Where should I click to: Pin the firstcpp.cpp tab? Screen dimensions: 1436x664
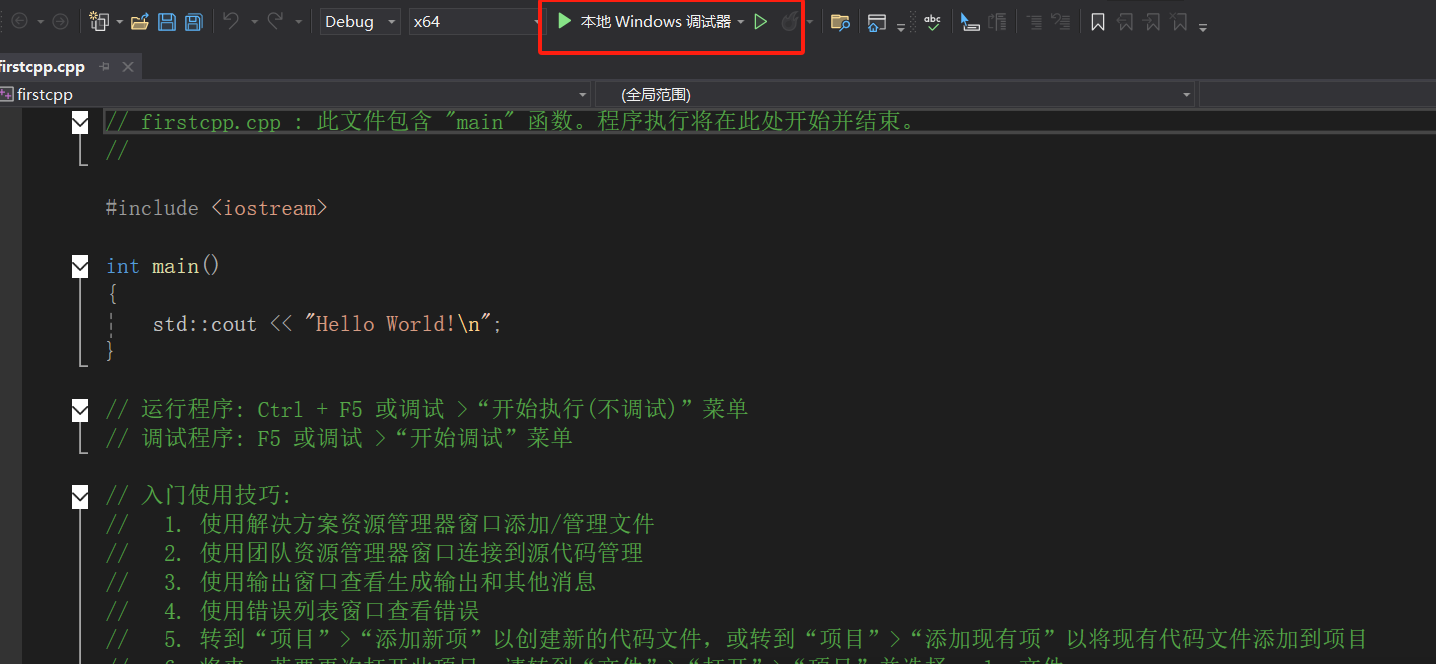(105, 67)
